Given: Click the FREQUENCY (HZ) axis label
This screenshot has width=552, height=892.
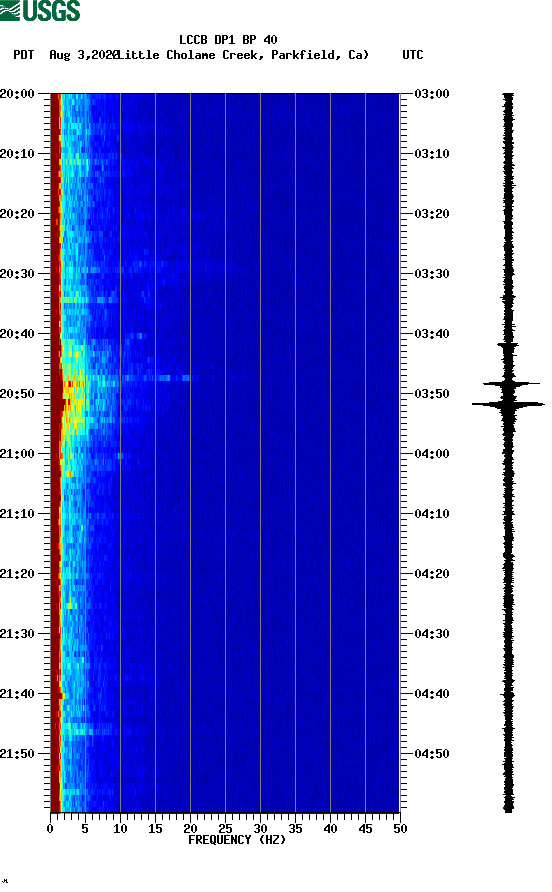Looking at the screenshot, I should pyautogui.click(x=237, y=840).
